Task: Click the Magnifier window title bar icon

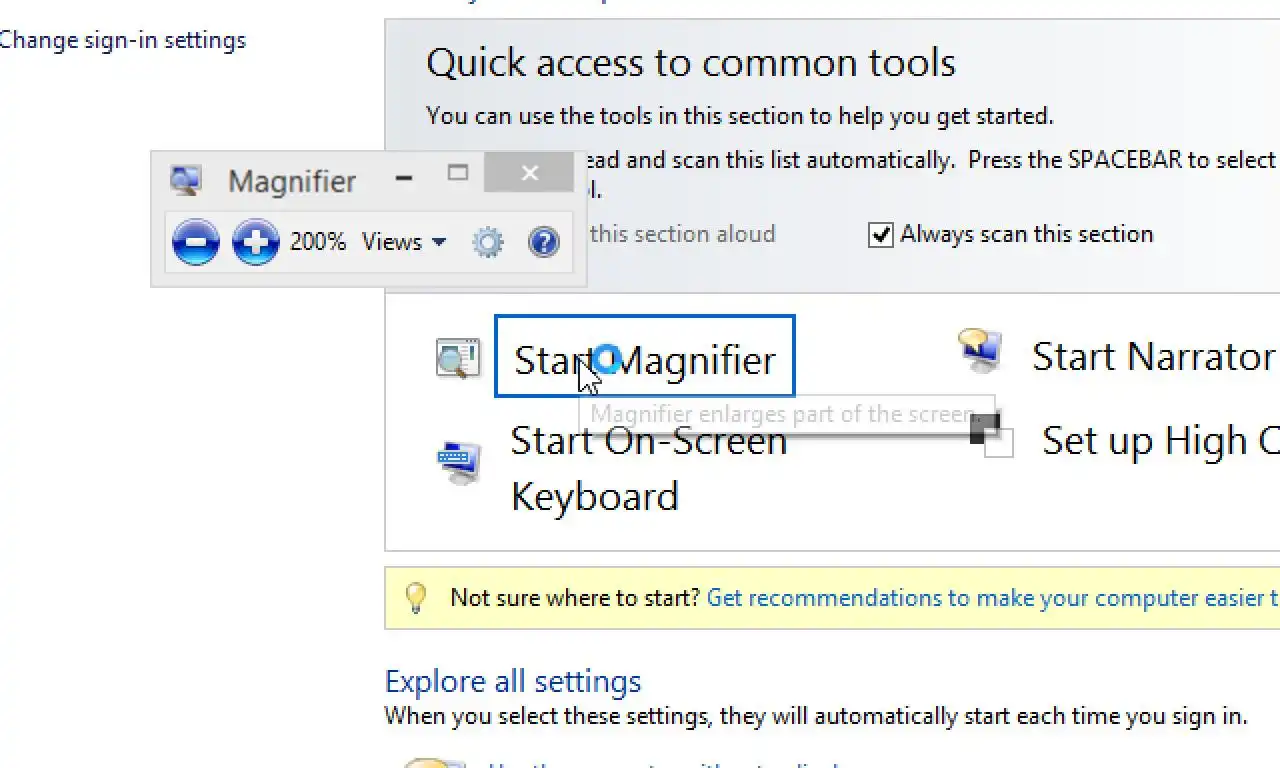Action: [185, 180]
